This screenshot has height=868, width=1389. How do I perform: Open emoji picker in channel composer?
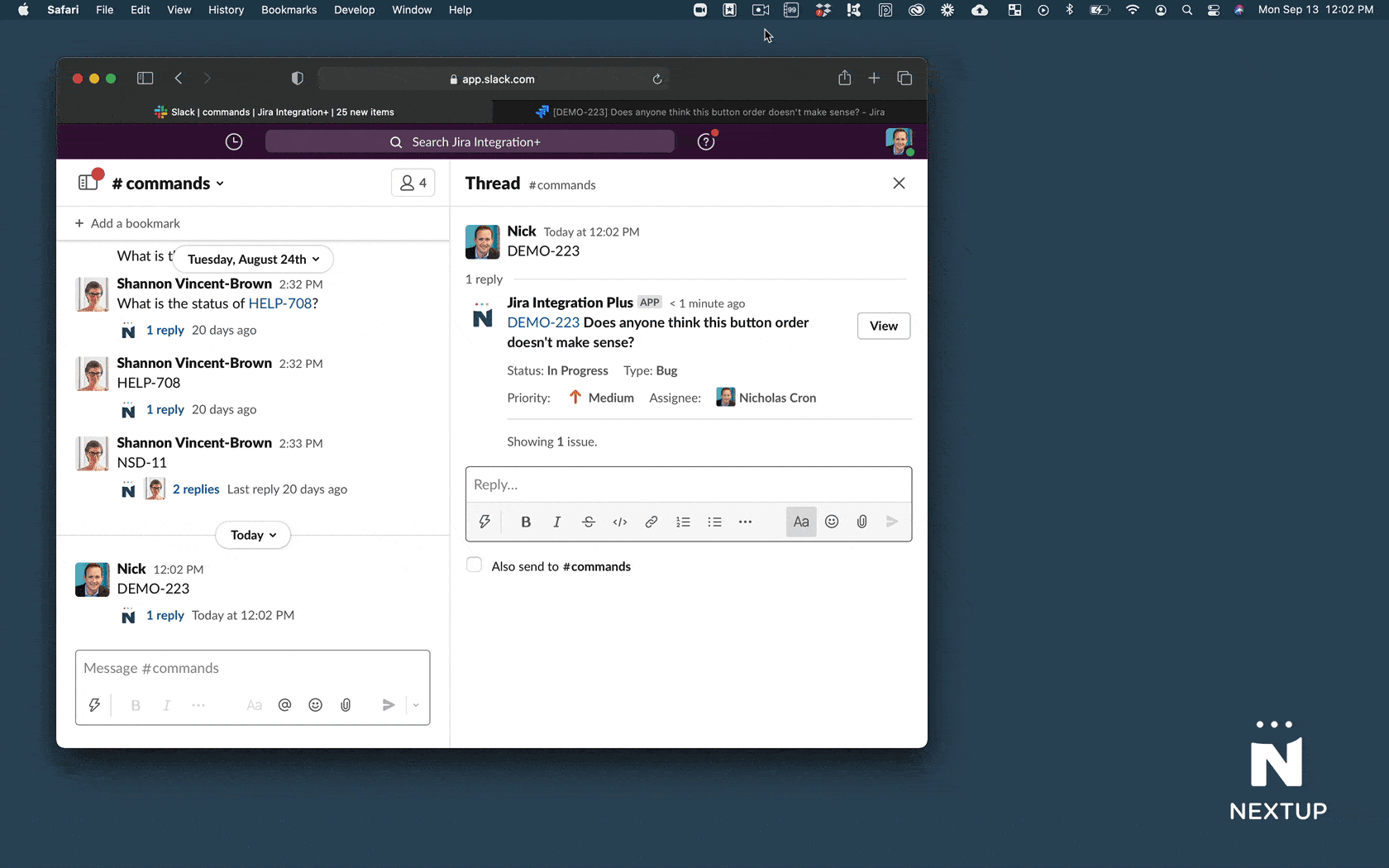tap(315, 705)
